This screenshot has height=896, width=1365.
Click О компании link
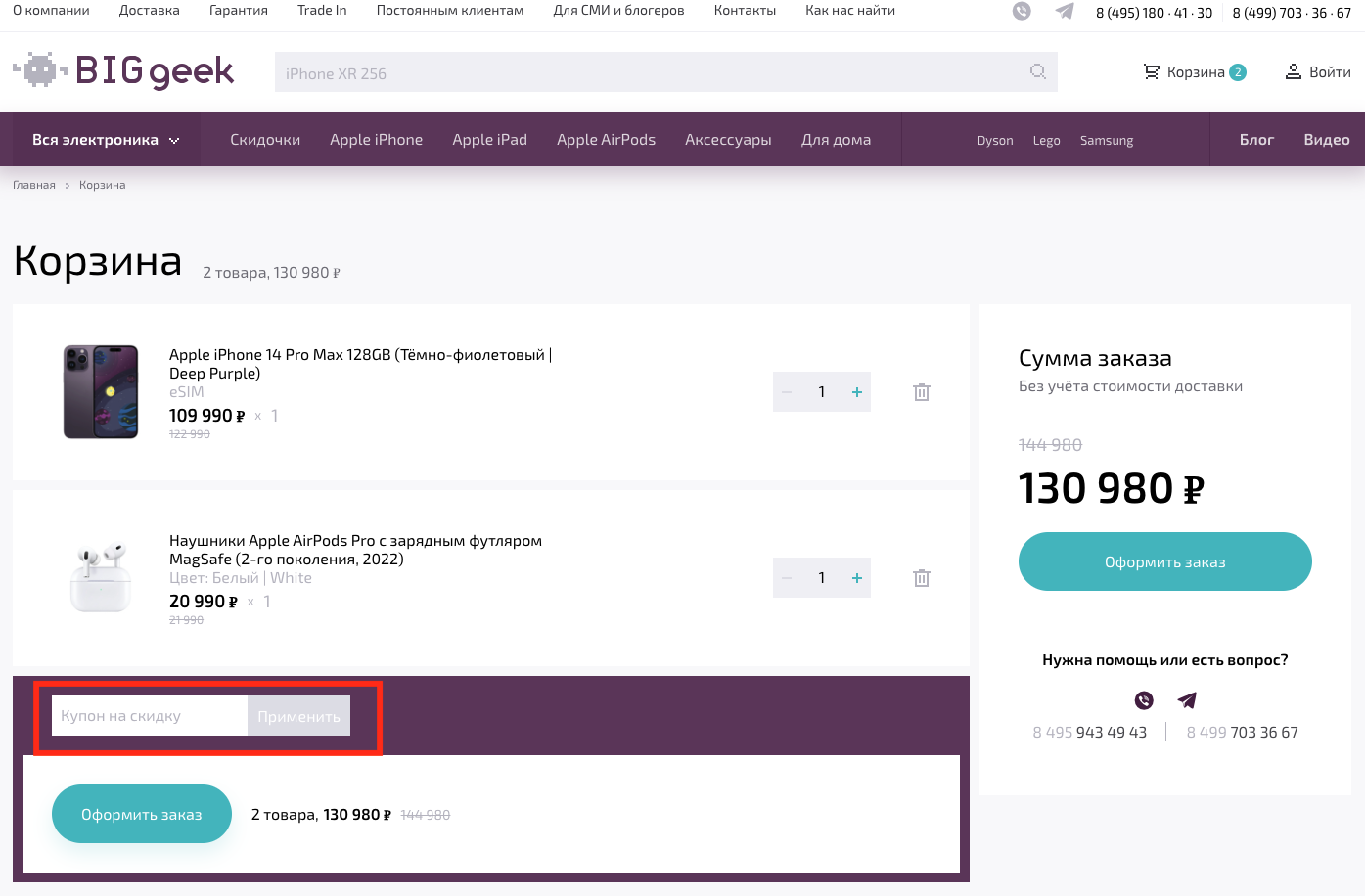(x=51, y=10)
